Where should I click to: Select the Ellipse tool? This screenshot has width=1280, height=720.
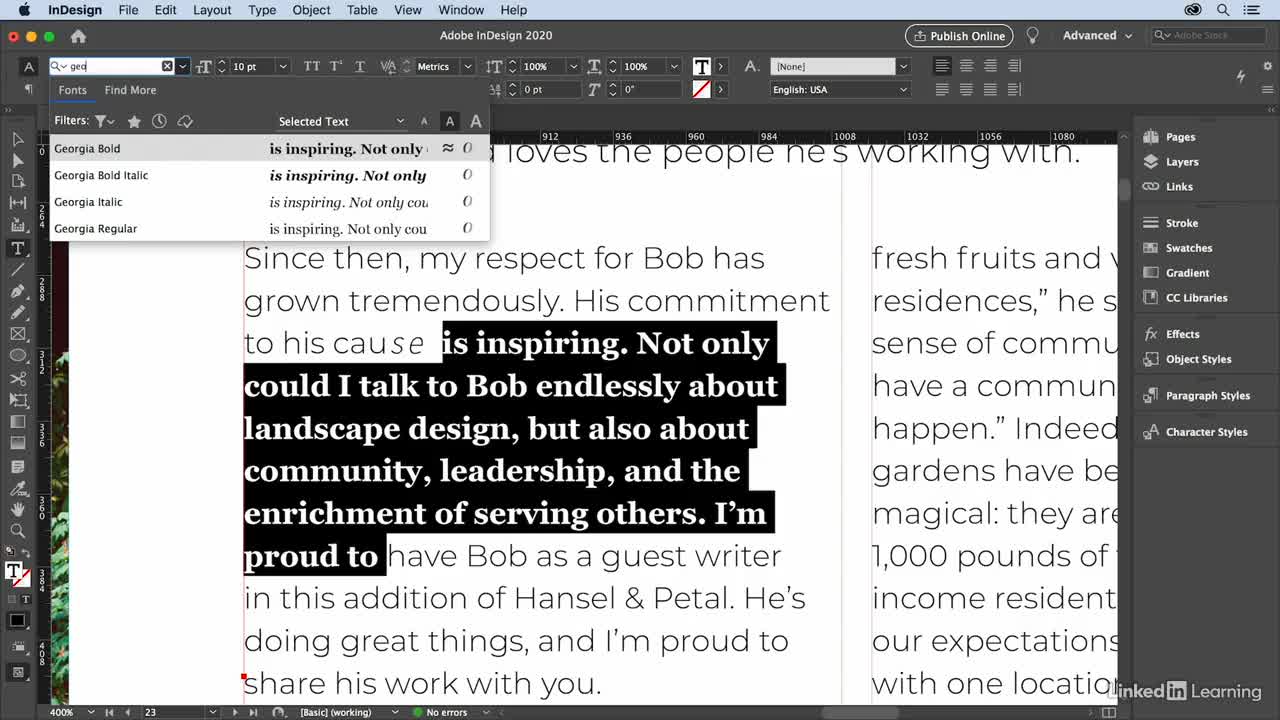17,355
